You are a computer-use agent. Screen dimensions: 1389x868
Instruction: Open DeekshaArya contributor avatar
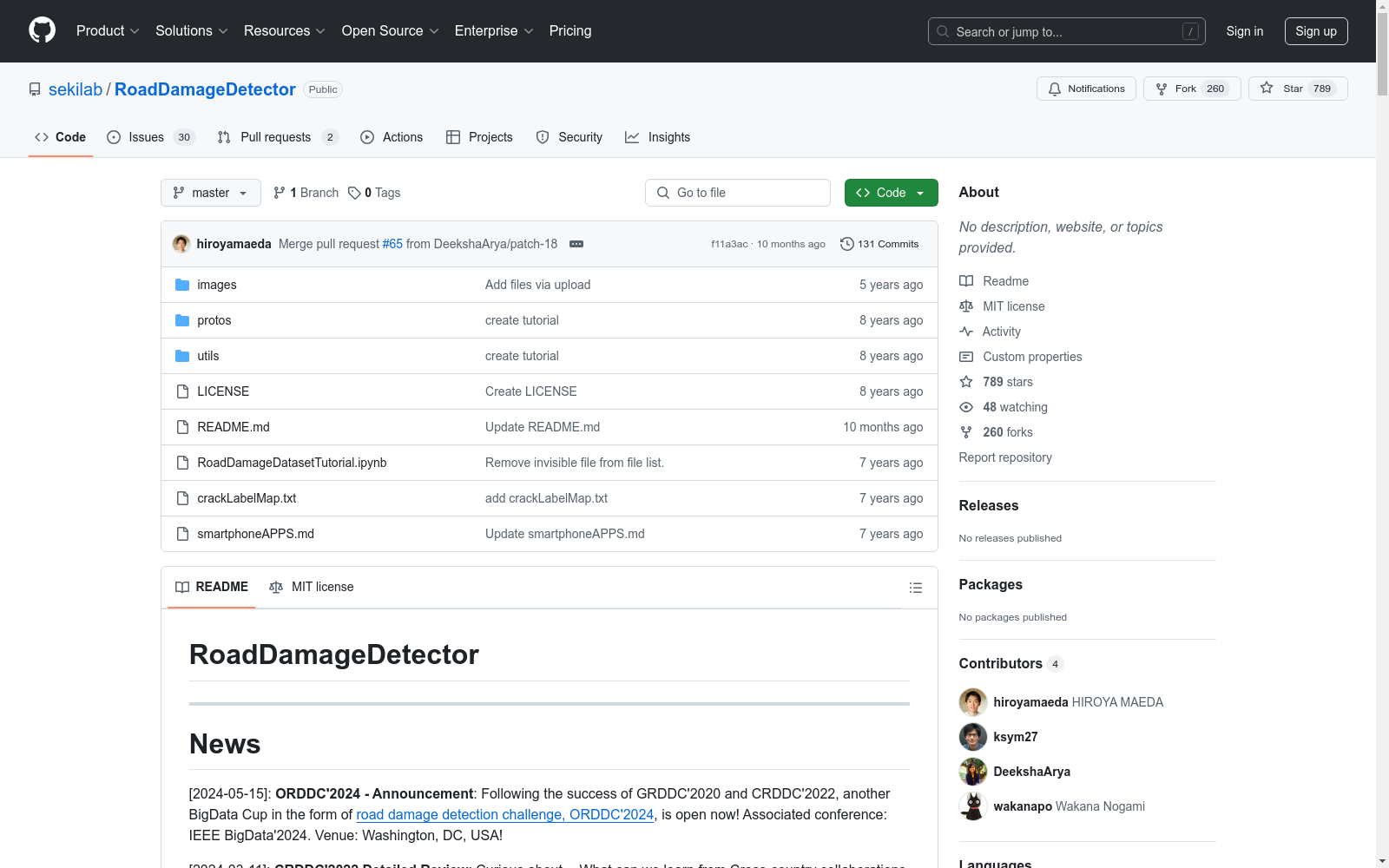point(973,772)
